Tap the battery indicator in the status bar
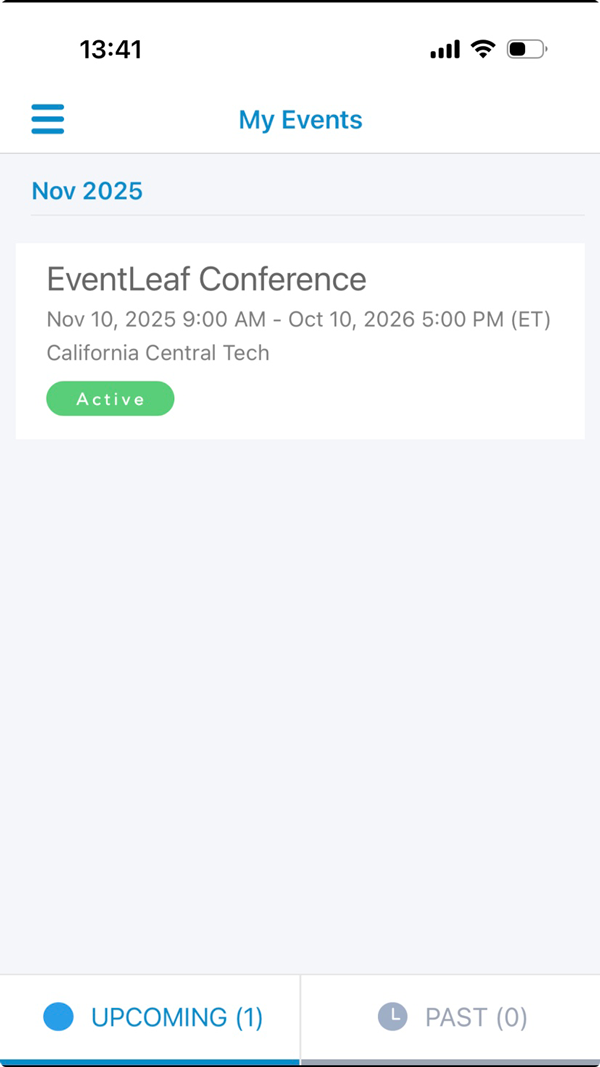The height and width of the screenshot is (1067, 600). point(525,48)
